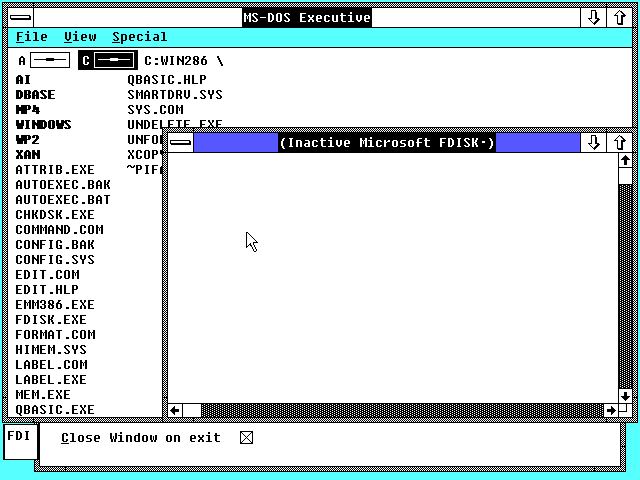Select file COMMAND.COM
The height and width of the screenshot is (480, 640).
[59, 229]
